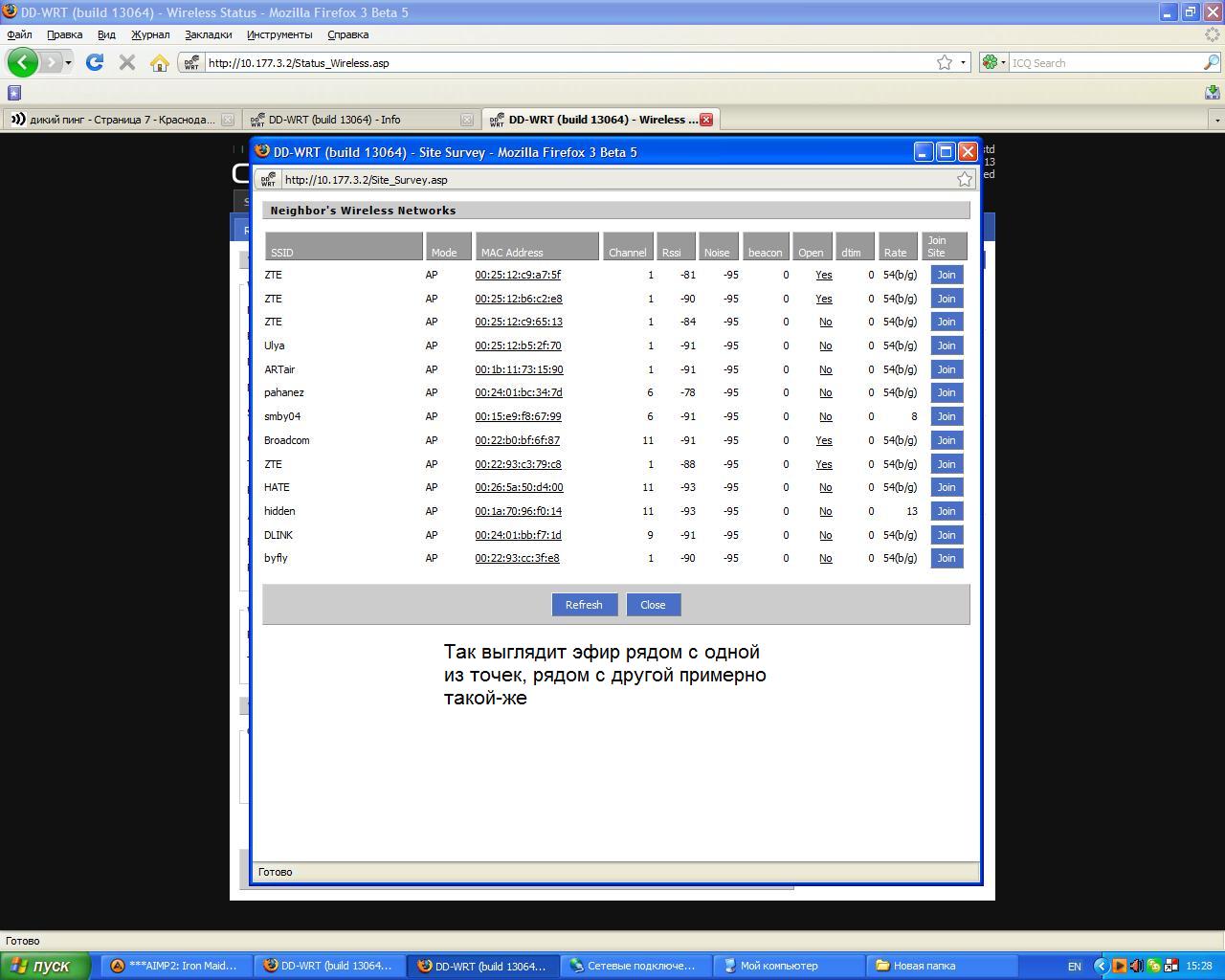Open MAC address 00:24:01:bc:34:7d link
1225x980 pixels.
coord(519,392)
